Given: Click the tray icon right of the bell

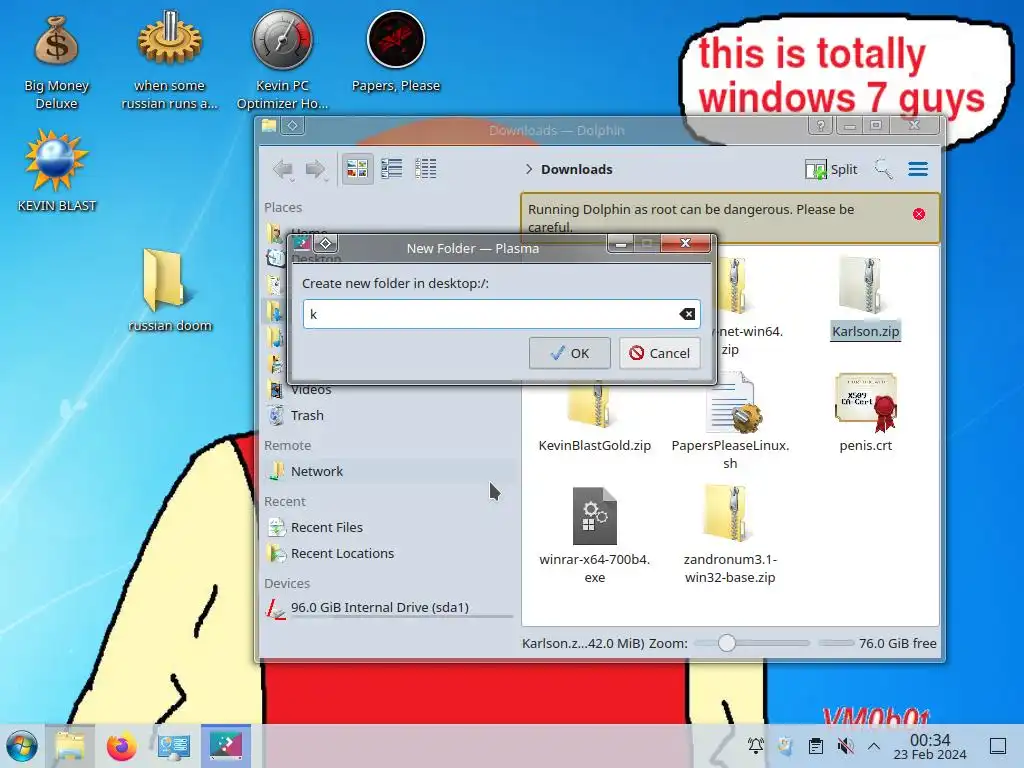Looking at the screenshot, I should (786, 745).
